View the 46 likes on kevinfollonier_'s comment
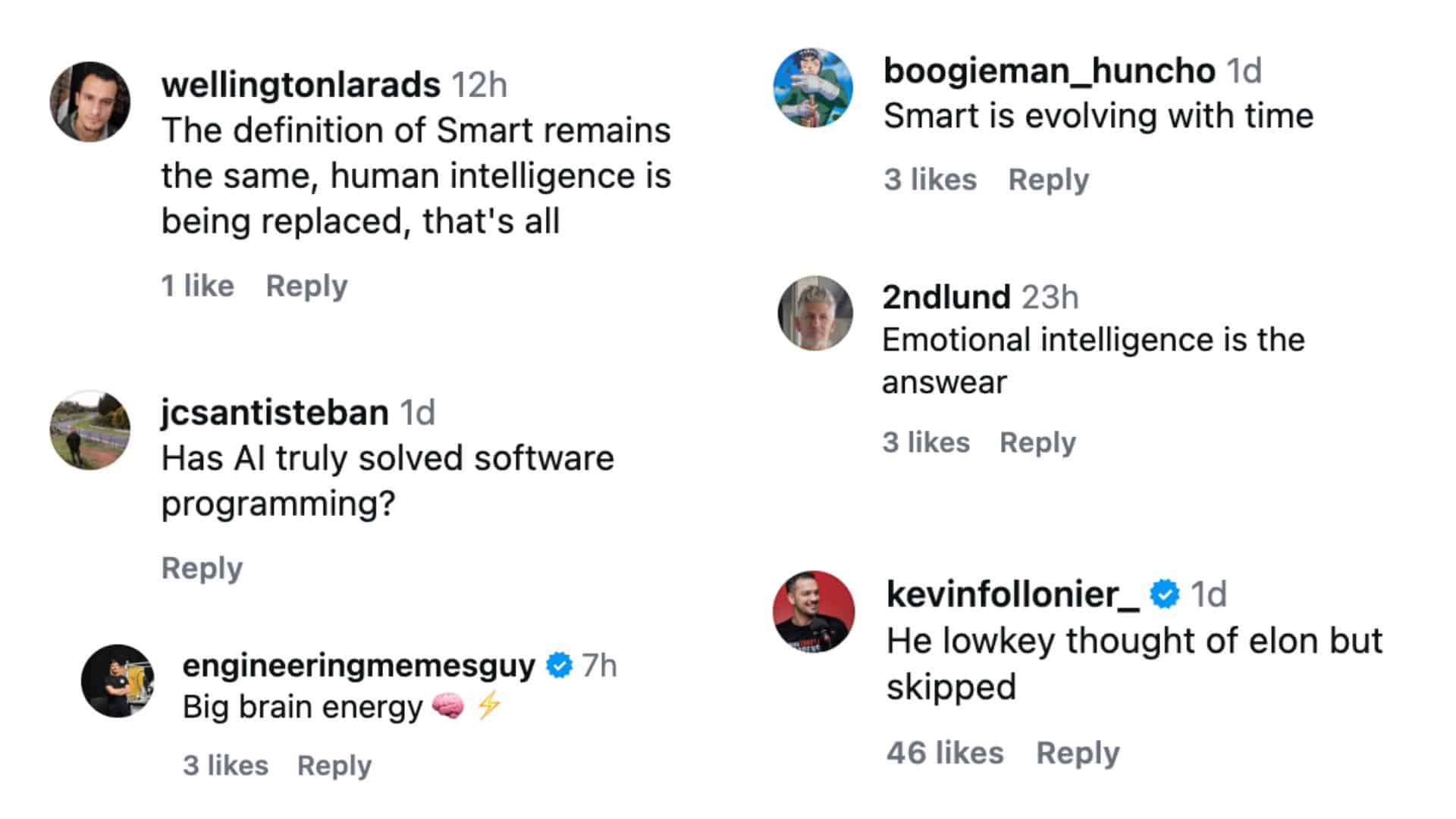Viewport: 1456px width, 819px height. [946, 752]
